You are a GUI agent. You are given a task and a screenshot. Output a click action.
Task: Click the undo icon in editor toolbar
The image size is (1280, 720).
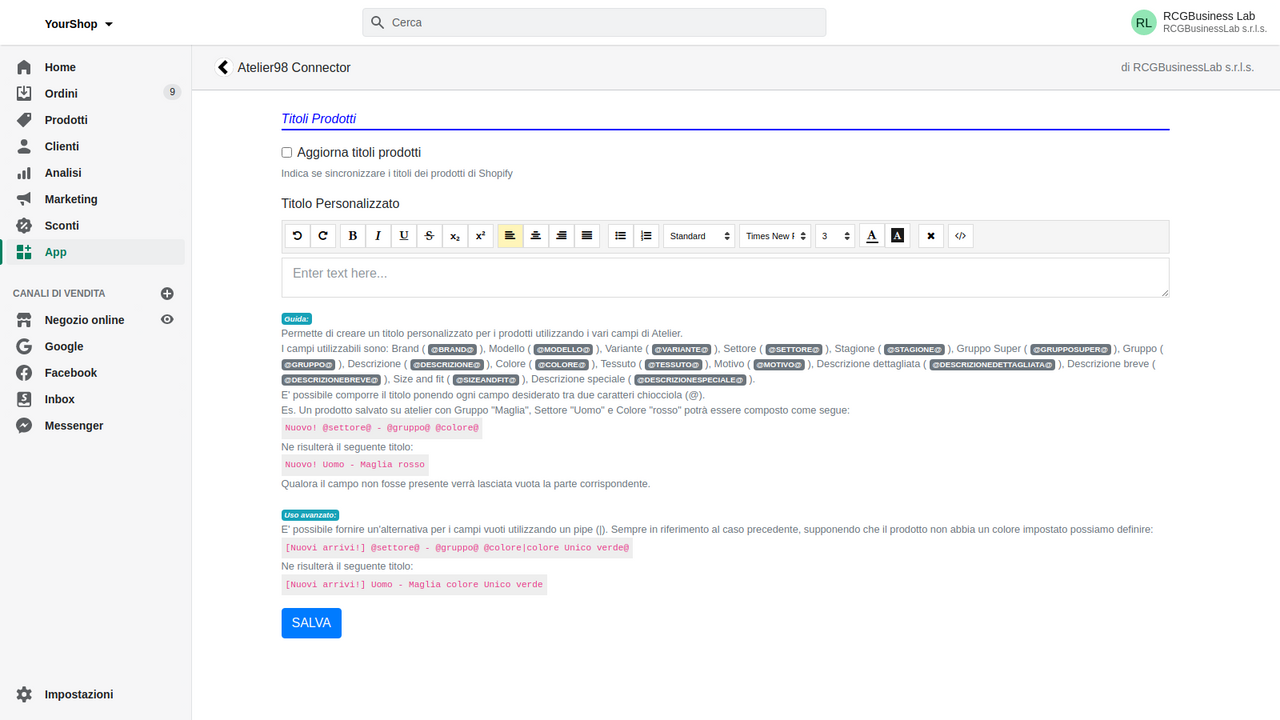297,236
